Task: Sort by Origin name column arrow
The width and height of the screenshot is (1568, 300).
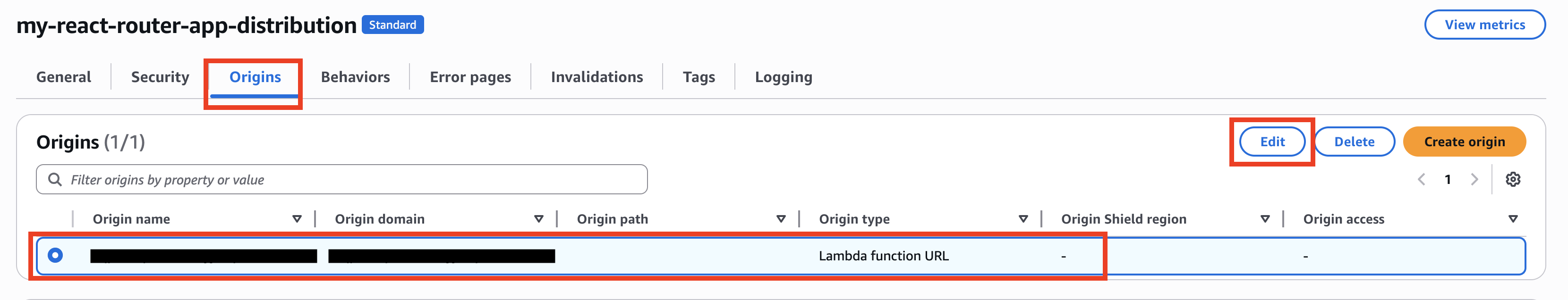Action: pyautogui.click(x=297, y=219)
